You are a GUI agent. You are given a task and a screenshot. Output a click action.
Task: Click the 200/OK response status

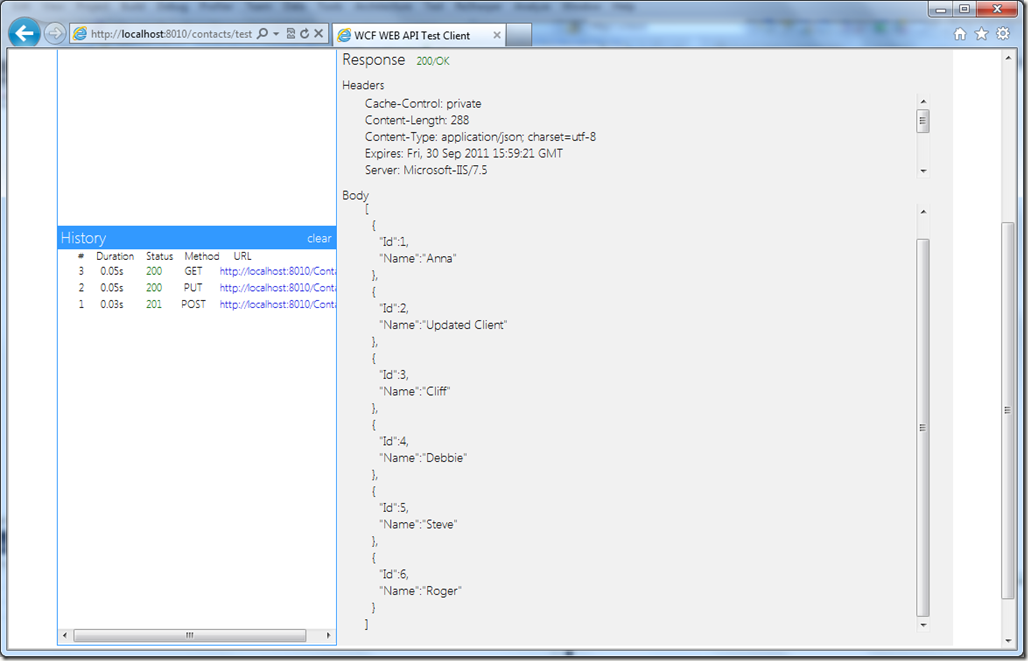(433, 61)
